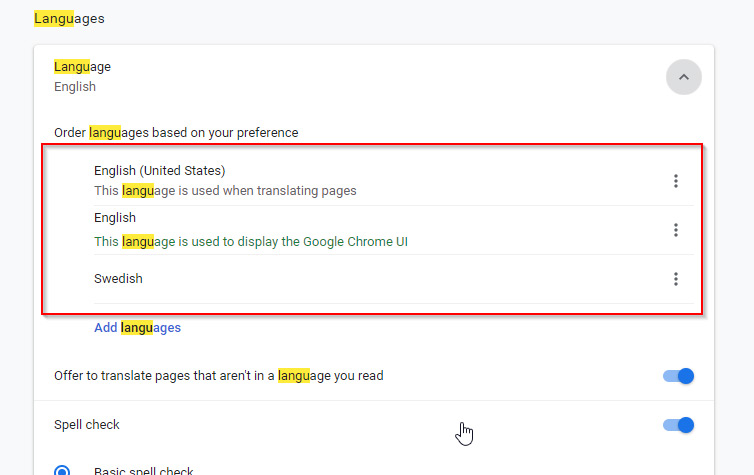Click the 'Offer to translate pages' label
The width and height of the screenshot is (754, 475).
click(218, 376)
